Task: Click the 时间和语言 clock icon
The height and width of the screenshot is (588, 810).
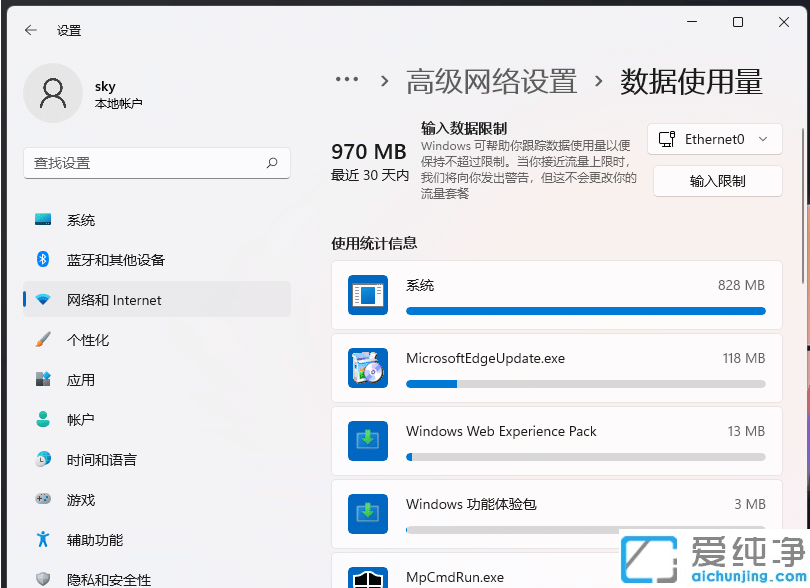Action: point(41,460)
